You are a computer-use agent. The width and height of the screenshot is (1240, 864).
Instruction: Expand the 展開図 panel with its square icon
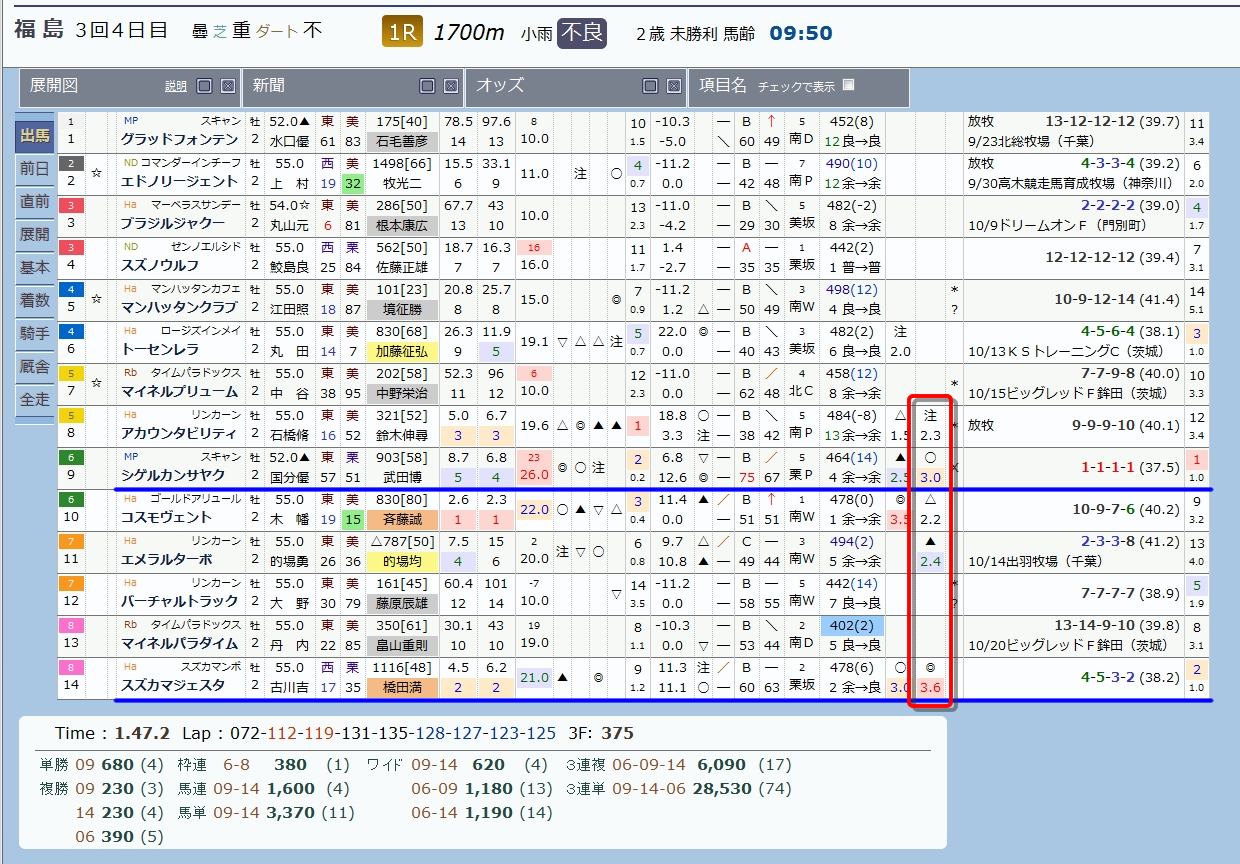coord(204,86)
